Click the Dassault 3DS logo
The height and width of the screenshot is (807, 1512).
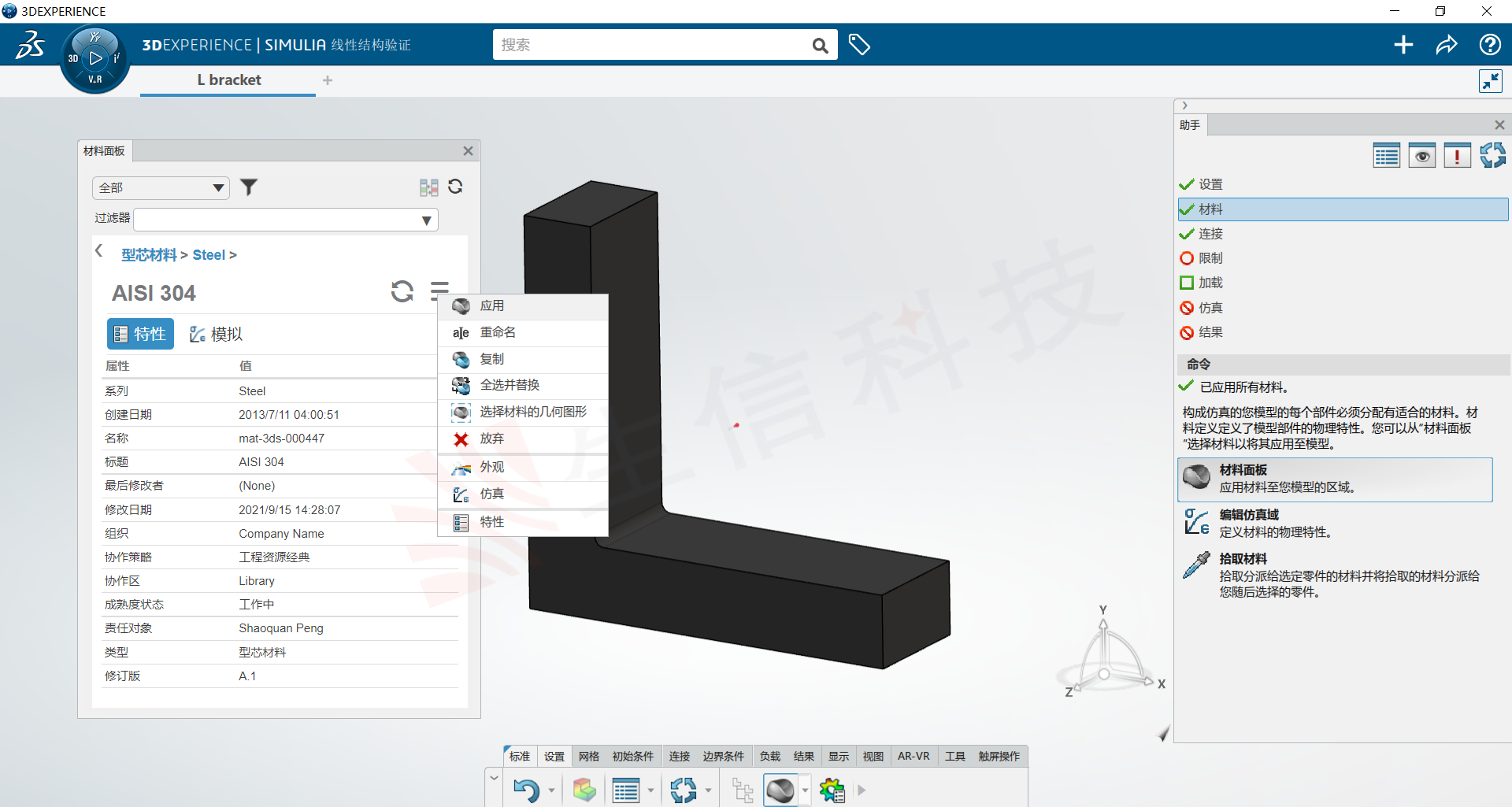tap(30, 45)
